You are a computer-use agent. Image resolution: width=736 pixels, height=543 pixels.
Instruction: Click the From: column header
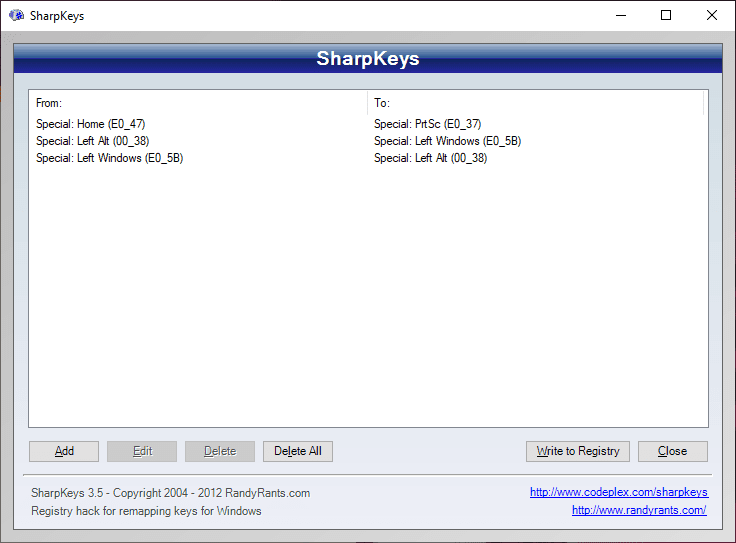click(198, 103)
